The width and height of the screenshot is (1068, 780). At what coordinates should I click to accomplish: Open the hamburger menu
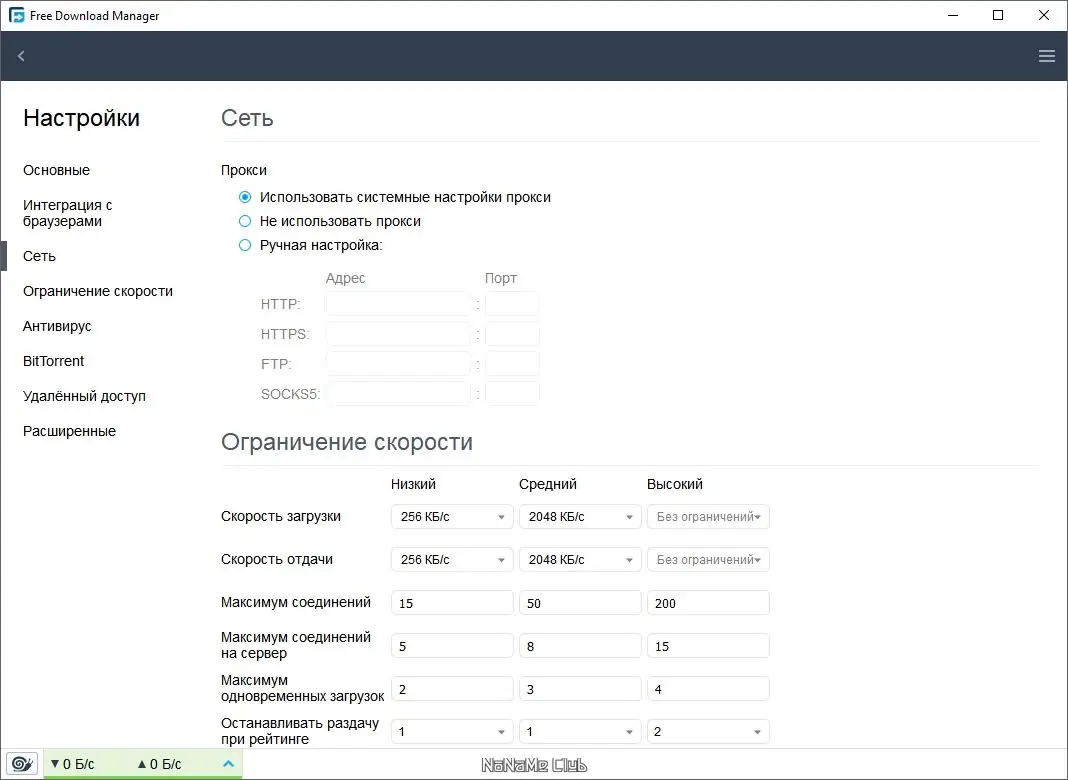[x=1046, y=56]
